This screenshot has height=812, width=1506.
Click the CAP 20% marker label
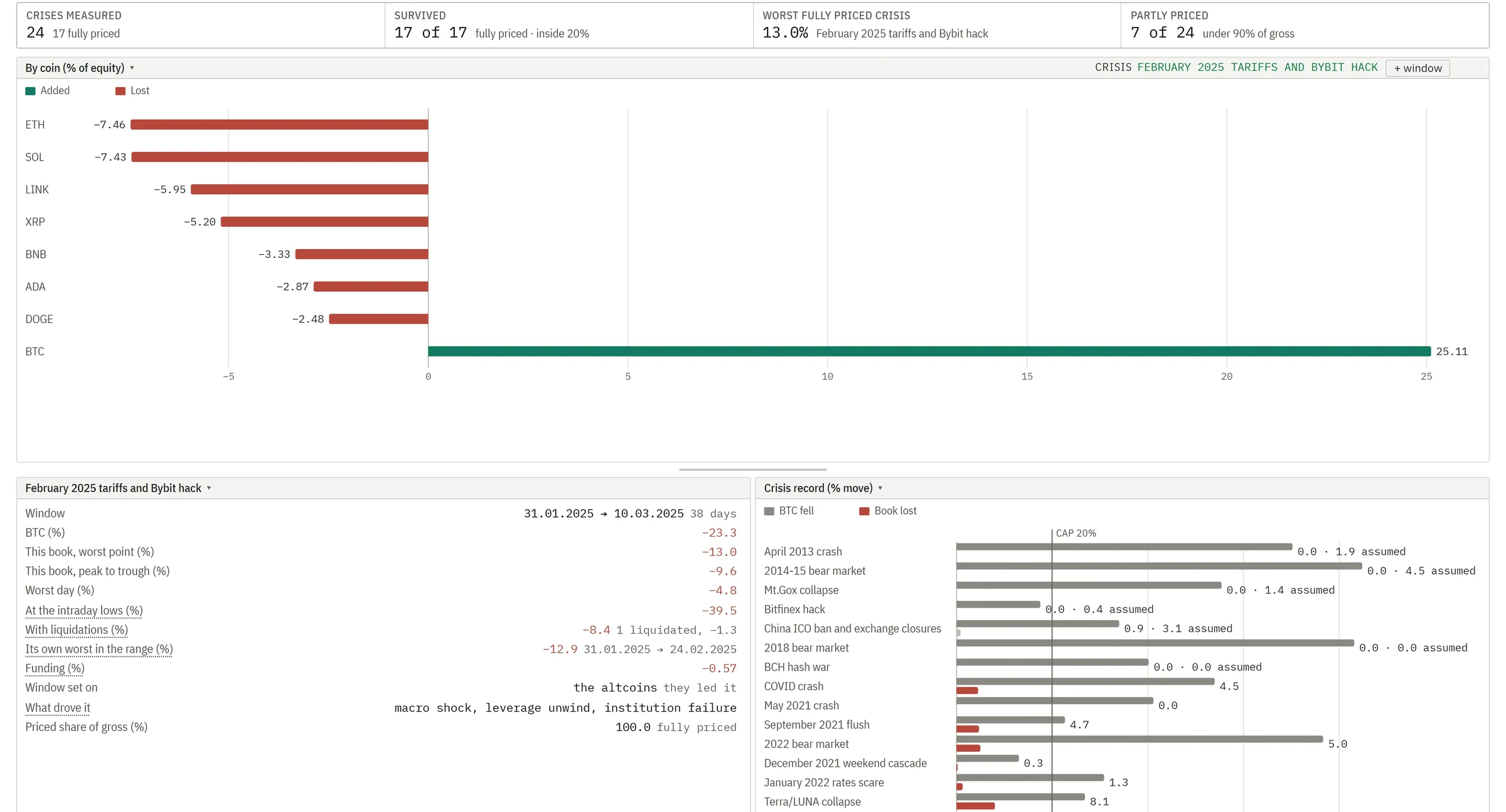(1076, 533)
